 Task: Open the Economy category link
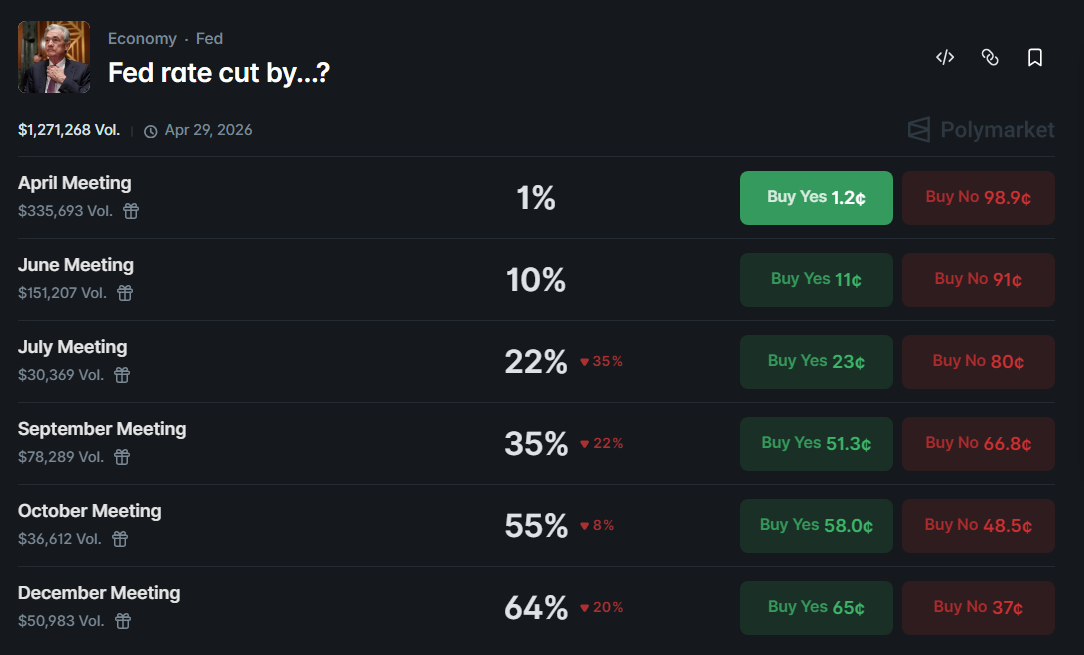pyautogui.click(x=142, y=38)
